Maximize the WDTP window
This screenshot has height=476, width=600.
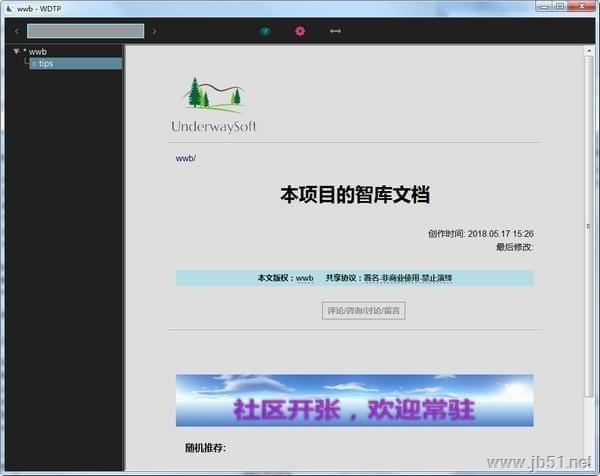click(x=561, y=6)
